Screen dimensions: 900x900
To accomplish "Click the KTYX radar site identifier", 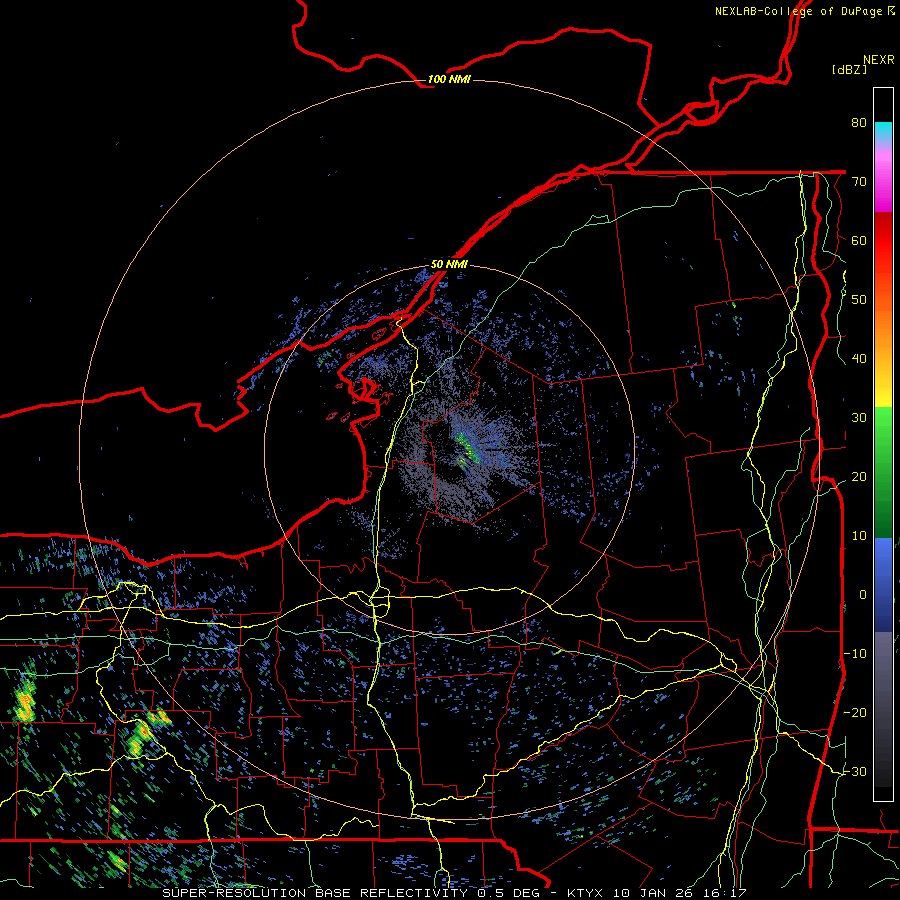I will (585, 893).
